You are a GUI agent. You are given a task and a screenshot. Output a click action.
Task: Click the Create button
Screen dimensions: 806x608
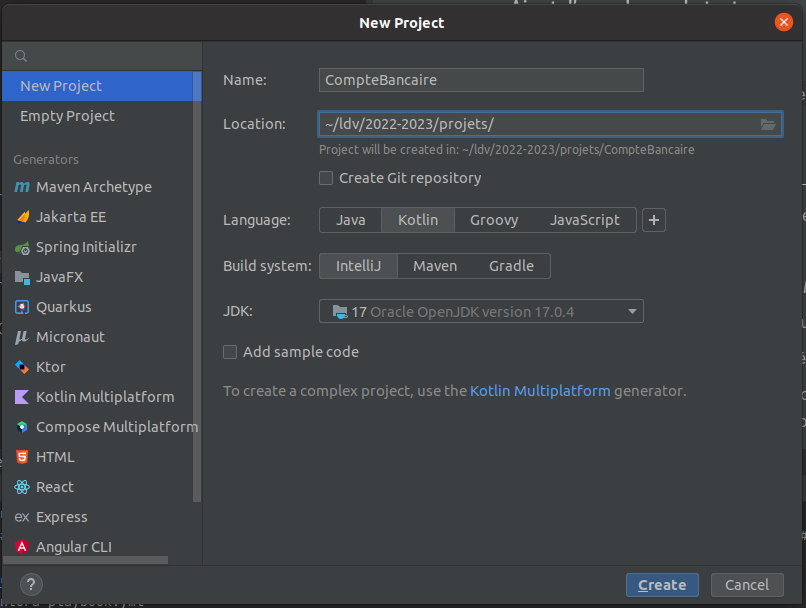(662, 585)
